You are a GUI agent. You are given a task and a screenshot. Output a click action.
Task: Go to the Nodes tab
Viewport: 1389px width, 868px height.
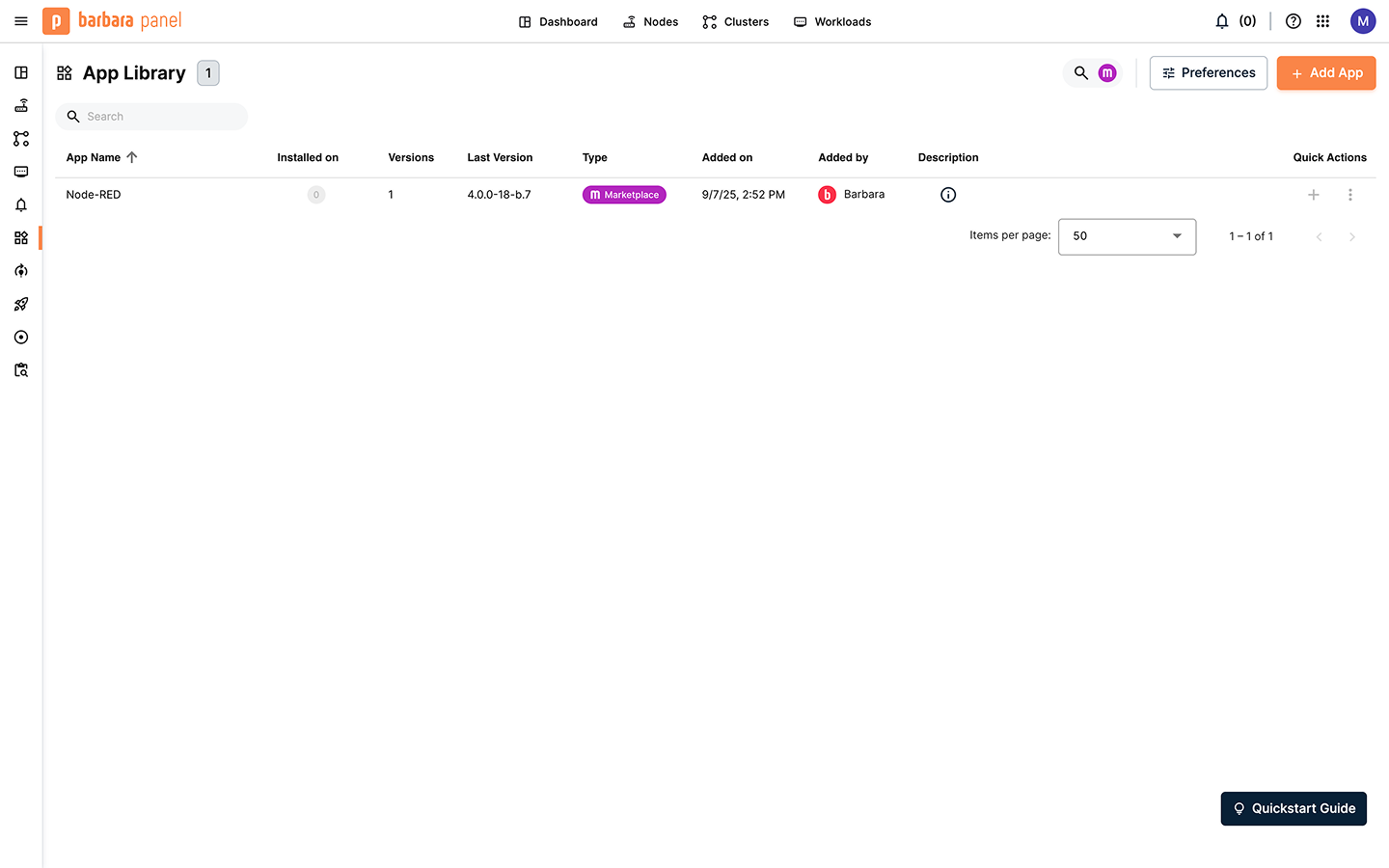tap(651, 21)
